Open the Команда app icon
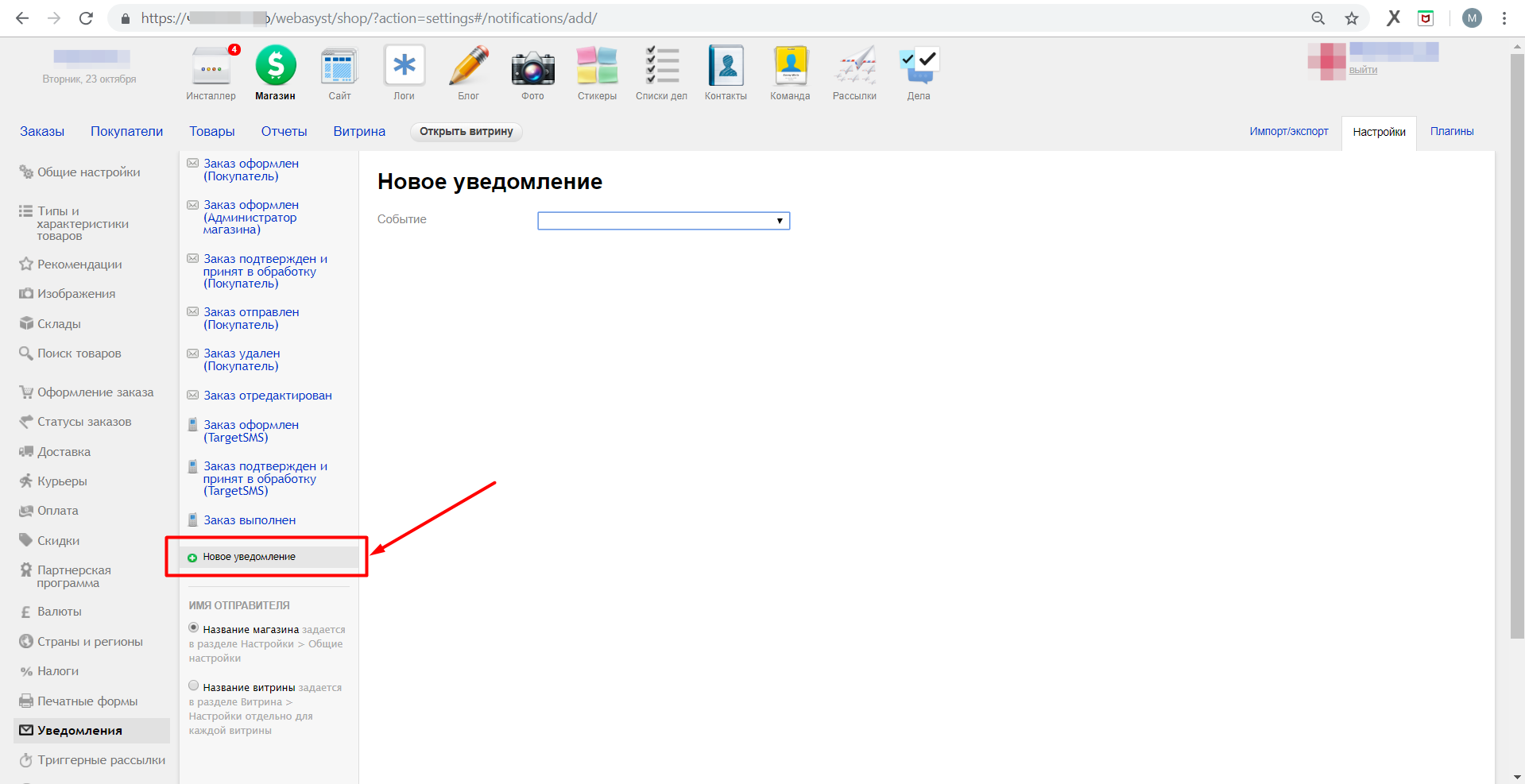This screenshot has width=1525, height=784. pos(791,66)
